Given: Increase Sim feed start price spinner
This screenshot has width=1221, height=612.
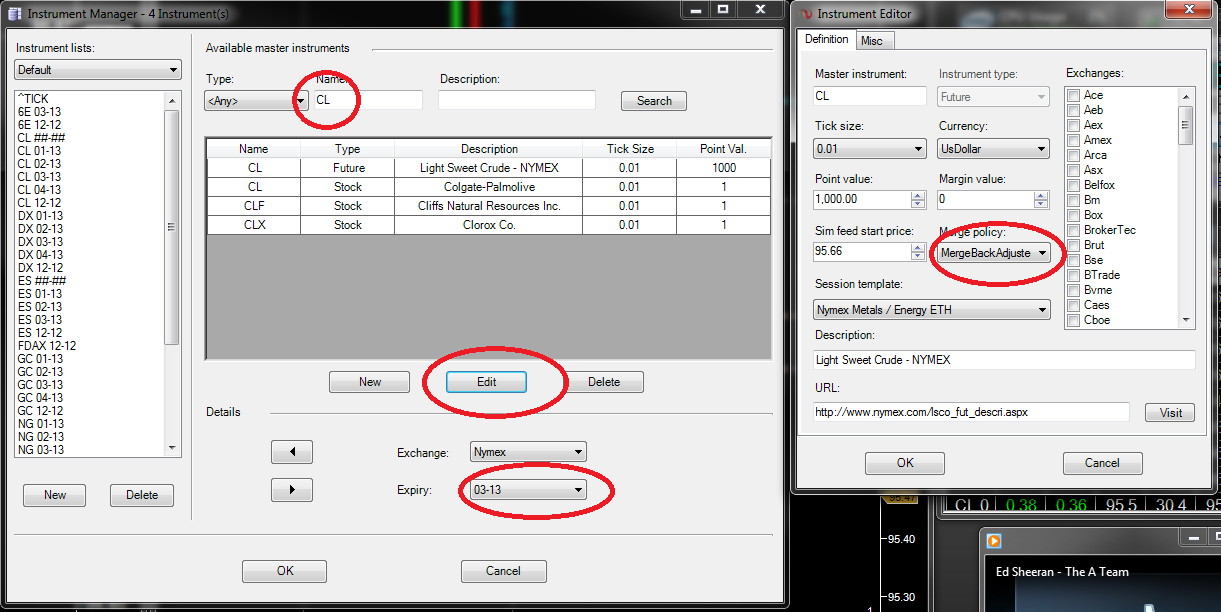Looking at the screenshot, I should point(918,247).
